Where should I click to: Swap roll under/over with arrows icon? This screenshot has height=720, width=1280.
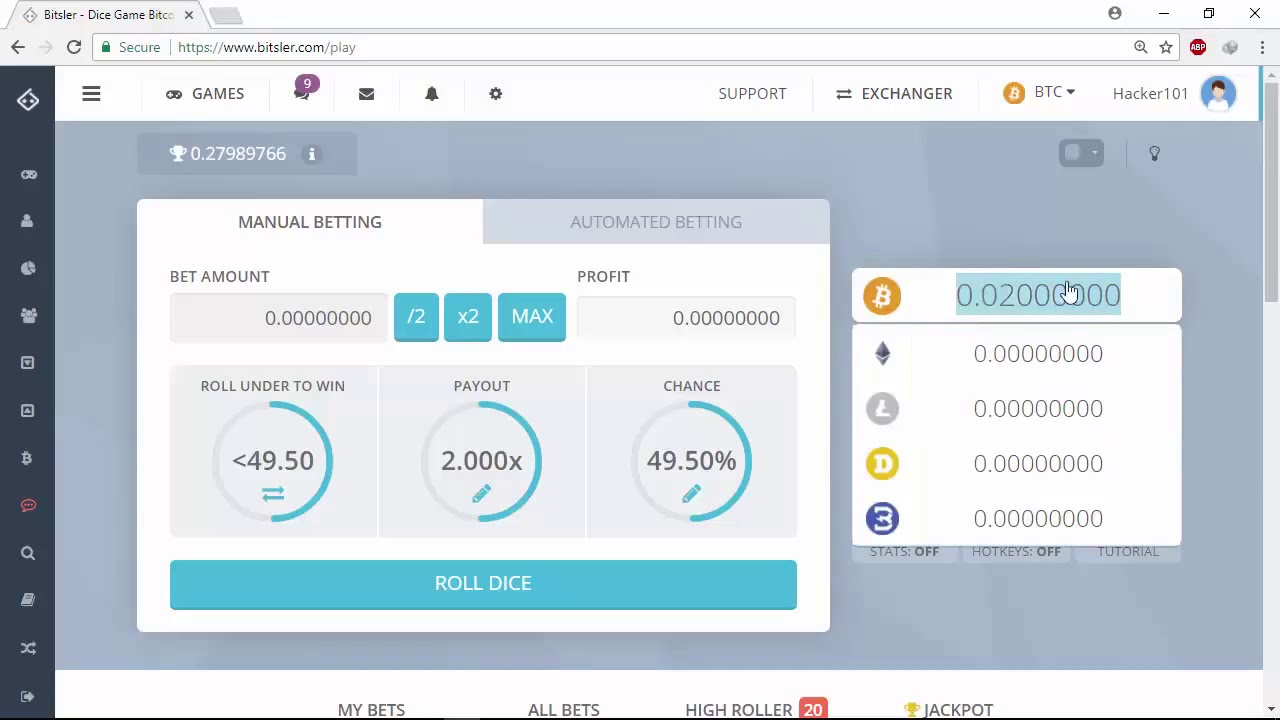tap(273, 494)
